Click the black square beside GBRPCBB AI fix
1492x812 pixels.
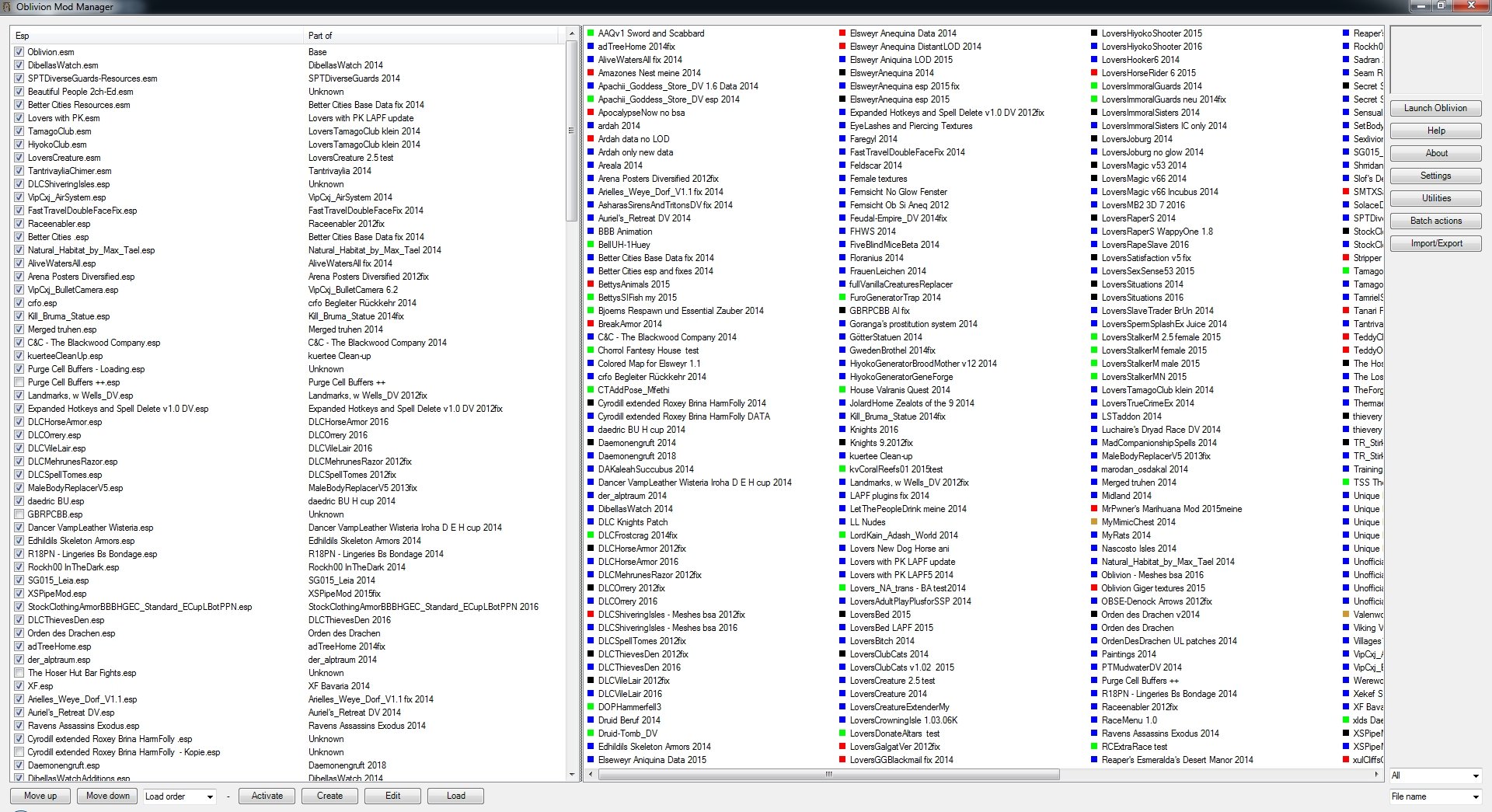pyautogui.click(x=842, y=311)
